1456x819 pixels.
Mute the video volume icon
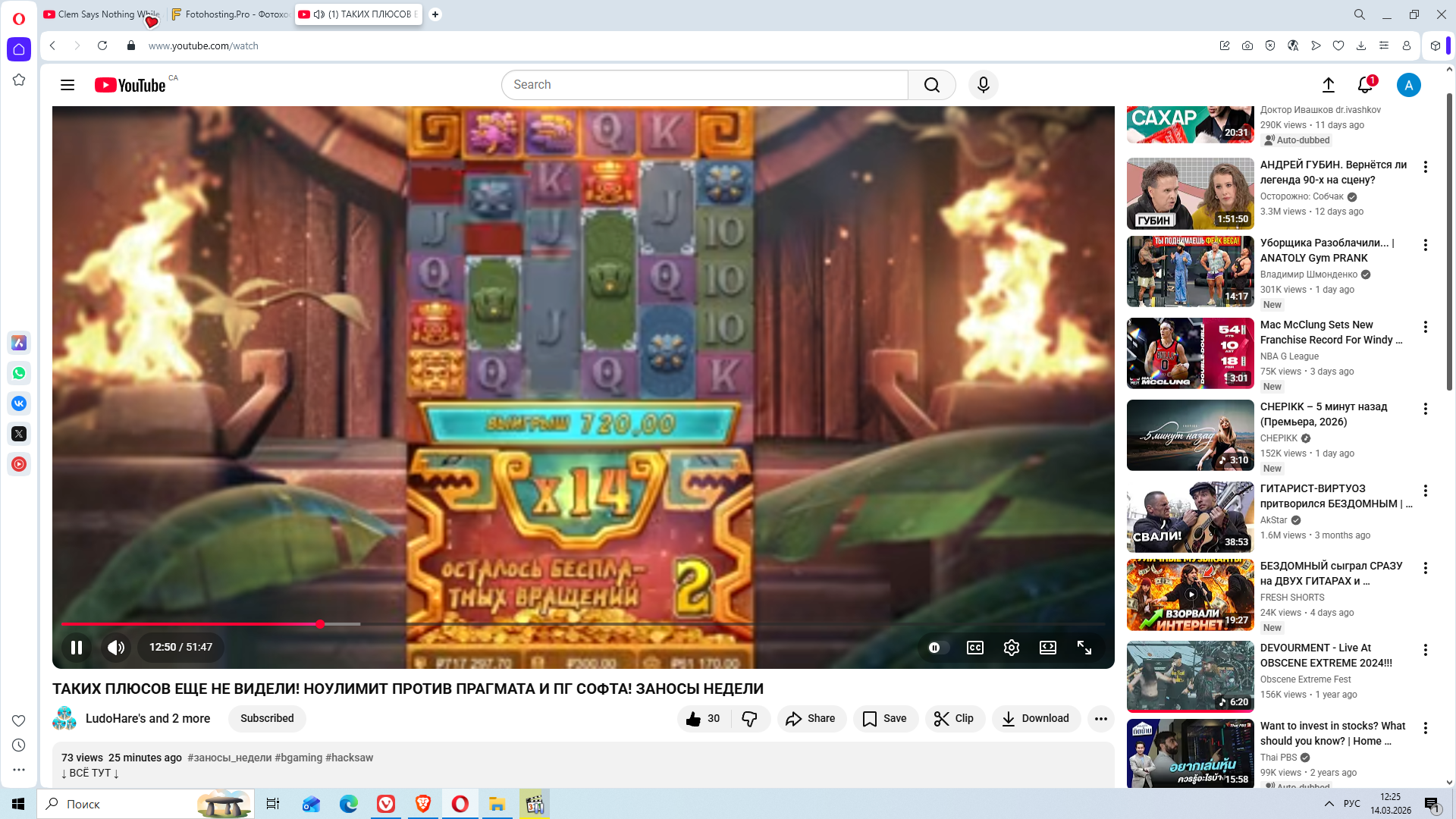[x=115, y=648]
